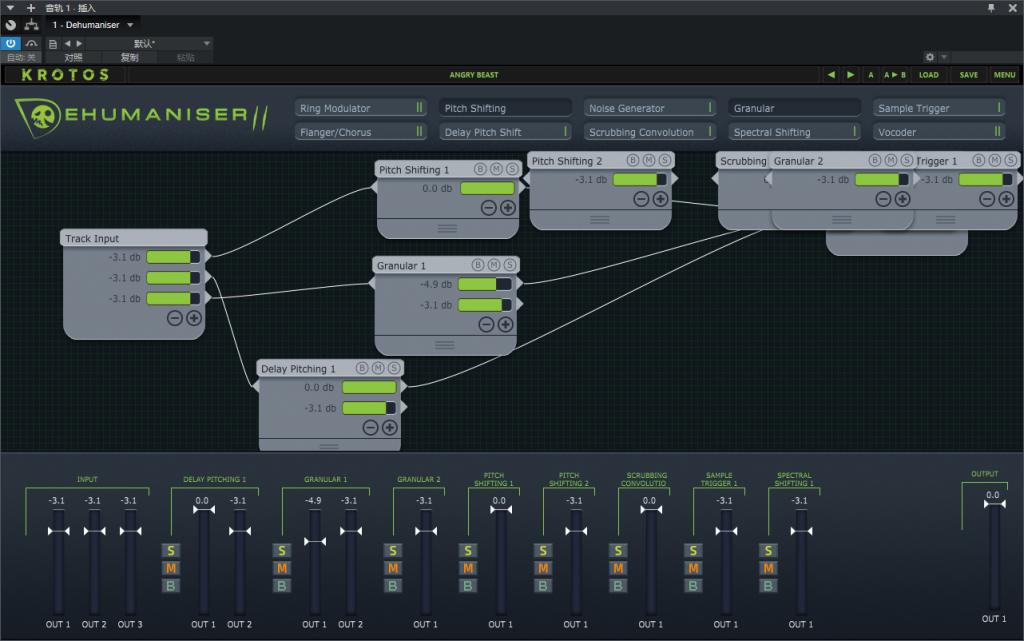Add a Ring Modulator module
The height and width of the screenshot is (641, 1024).
point(361,108)
